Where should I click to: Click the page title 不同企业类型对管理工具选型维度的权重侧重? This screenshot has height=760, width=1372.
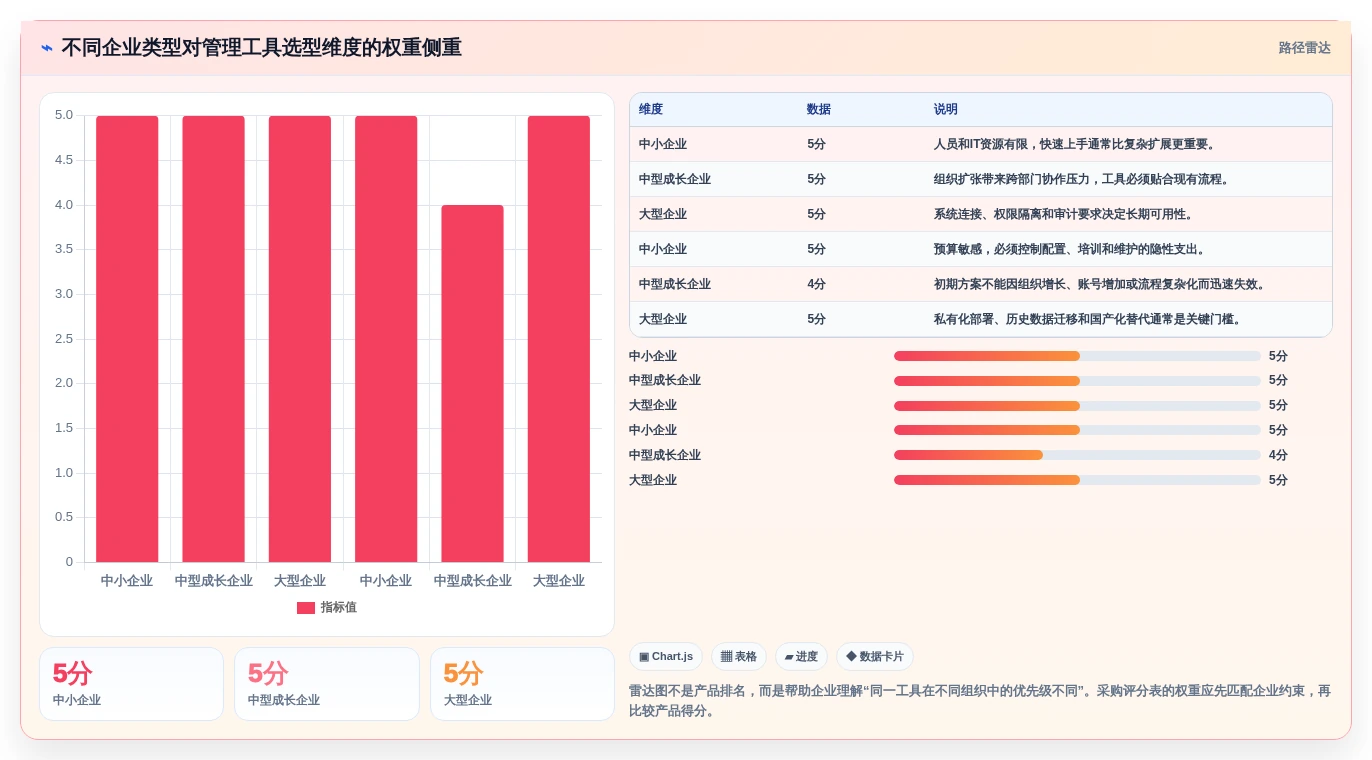point(261,48)
